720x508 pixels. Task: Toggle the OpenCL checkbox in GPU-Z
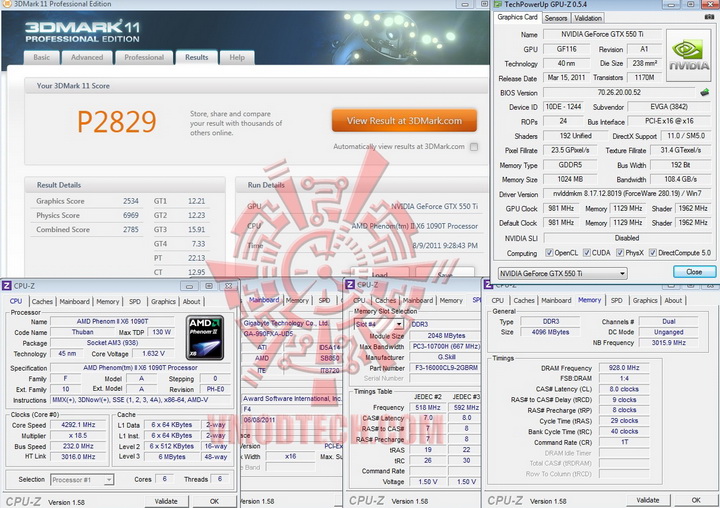(549, 253)
